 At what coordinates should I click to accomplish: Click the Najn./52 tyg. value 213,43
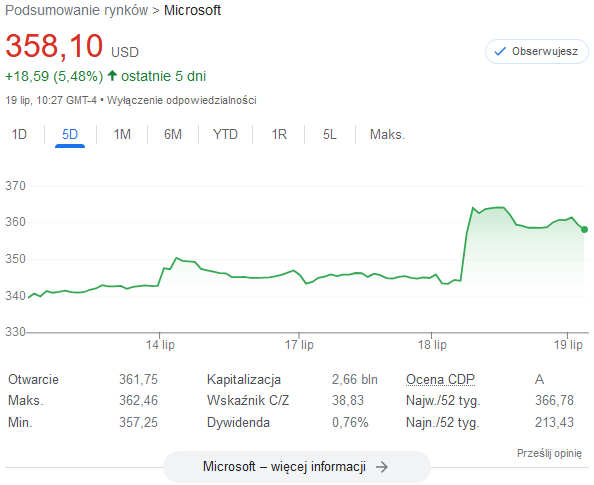554,422
